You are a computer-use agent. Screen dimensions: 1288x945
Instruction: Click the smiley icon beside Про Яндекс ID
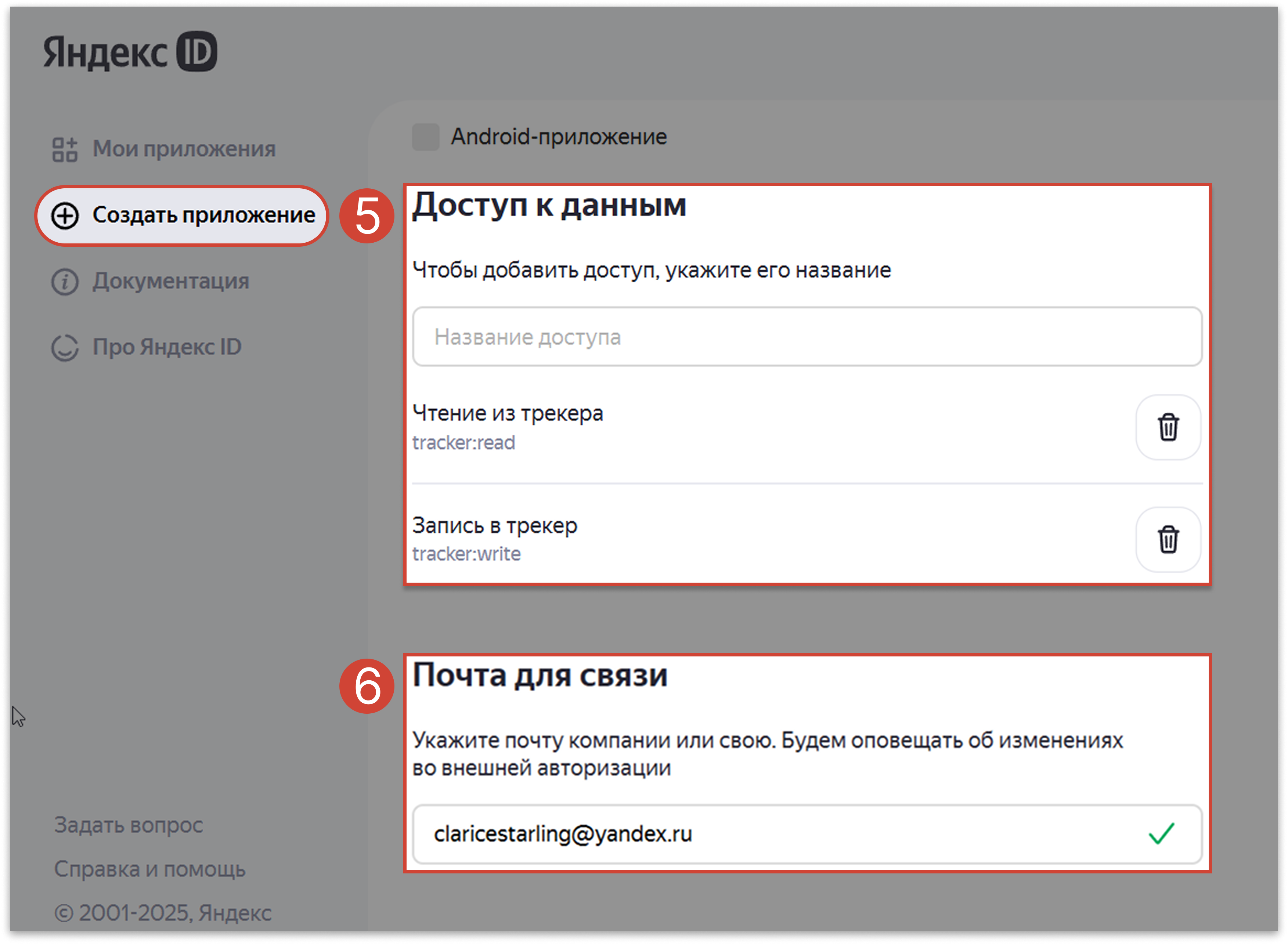[65, 348]
